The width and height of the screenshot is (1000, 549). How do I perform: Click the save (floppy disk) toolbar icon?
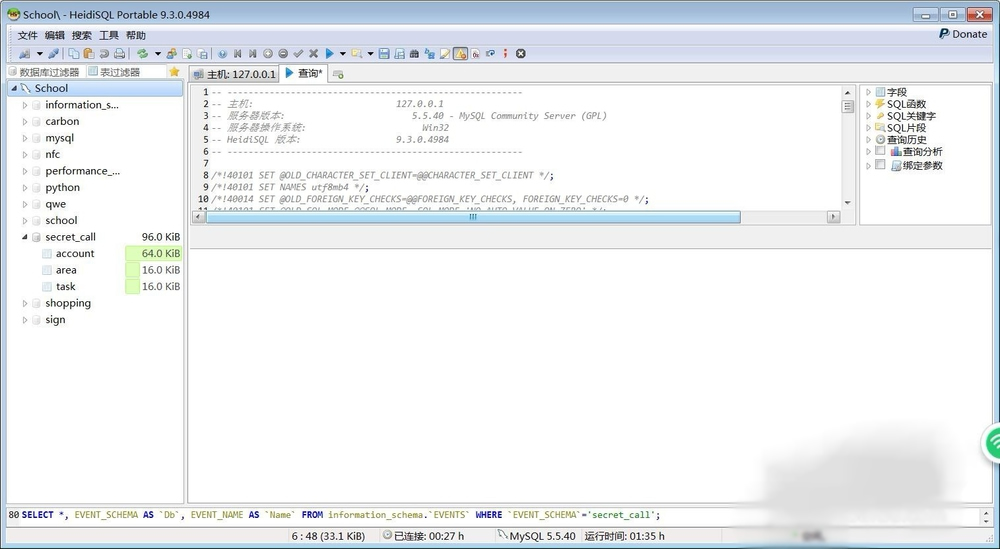tap(384, 54)
